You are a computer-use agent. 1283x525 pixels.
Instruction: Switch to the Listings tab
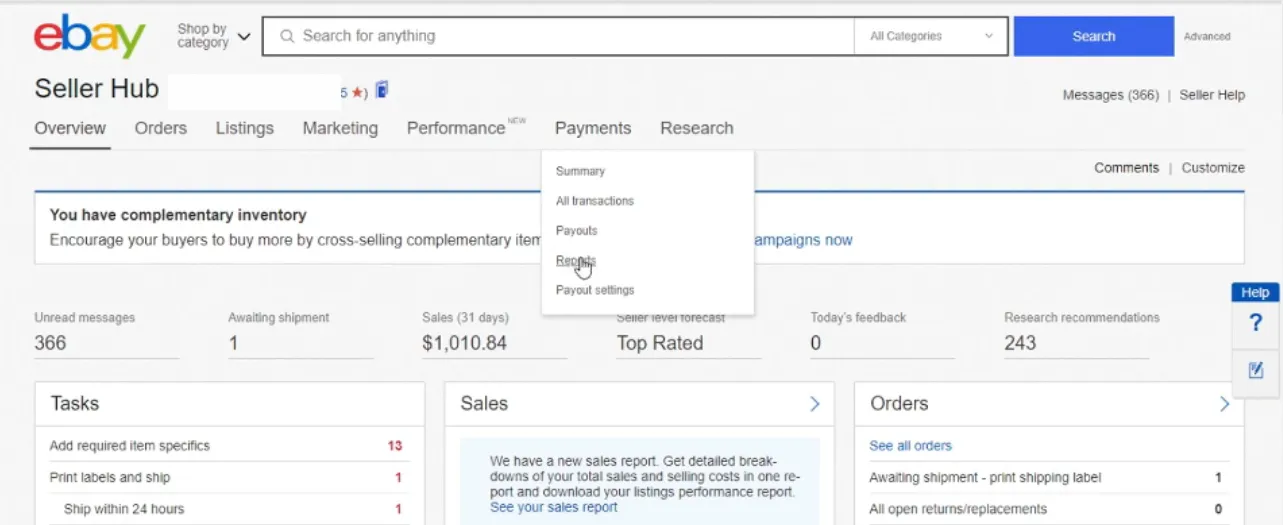point(245,128)
